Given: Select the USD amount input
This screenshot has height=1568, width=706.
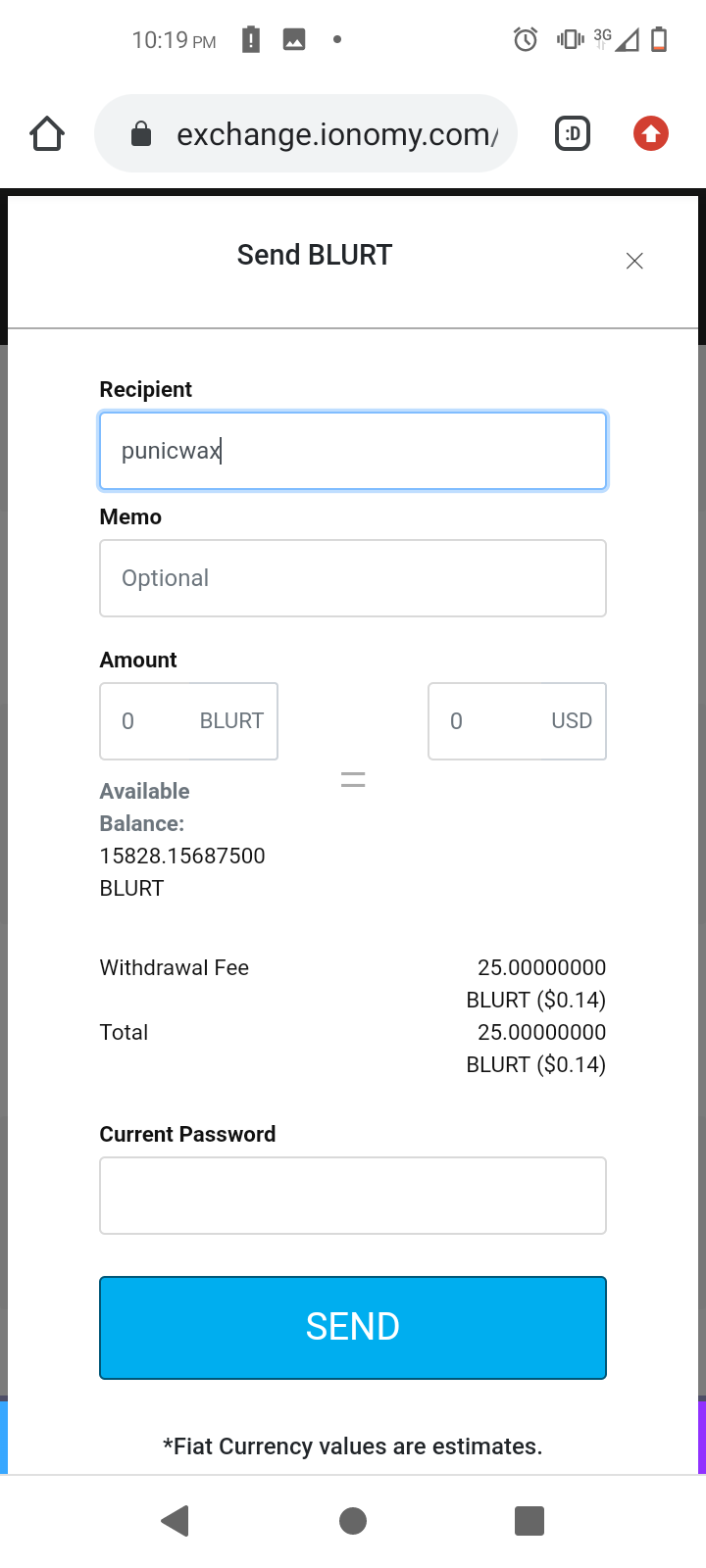Looking at the screenshot, I should [x=517, y=721].
